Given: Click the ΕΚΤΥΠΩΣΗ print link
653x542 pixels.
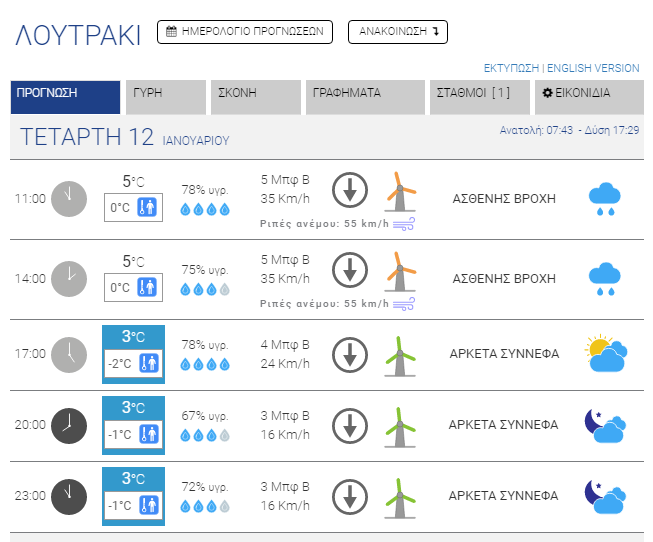Looking at the screenshot, I should coord(511,68).
